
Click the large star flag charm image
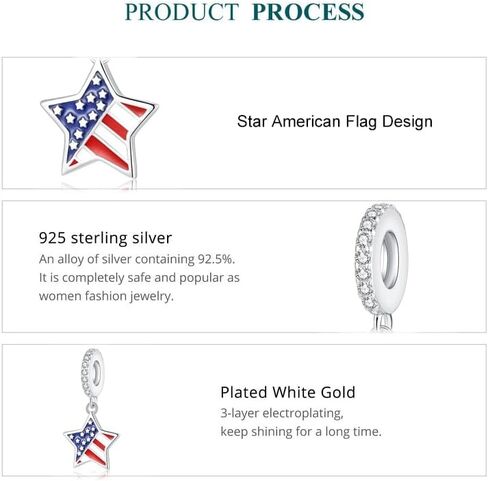99,120
